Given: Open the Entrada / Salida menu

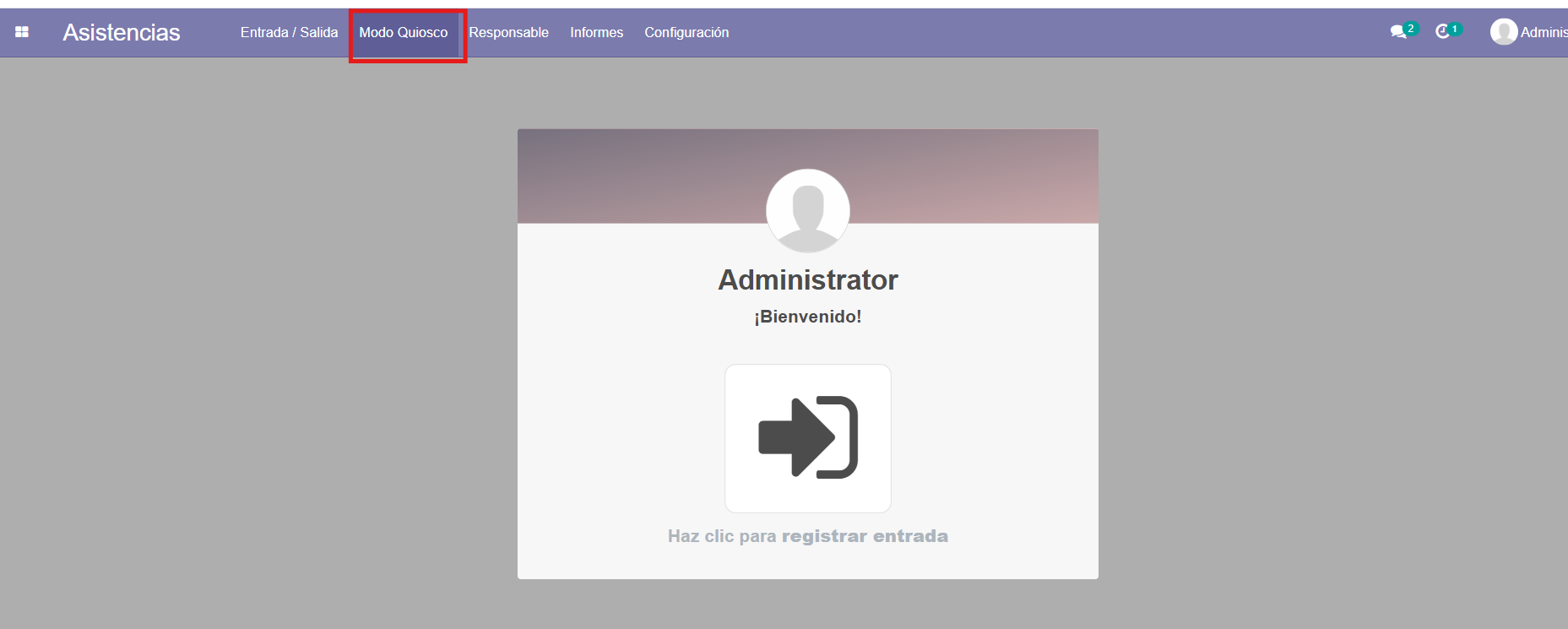Looking at the screenshot, I should pyautogui.click(x=289, y=32).
